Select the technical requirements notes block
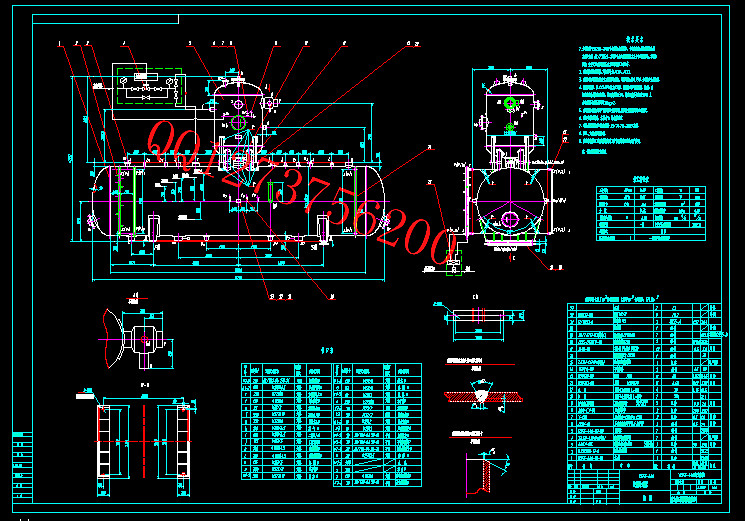The image size is (745, 521). pos(619,97)
